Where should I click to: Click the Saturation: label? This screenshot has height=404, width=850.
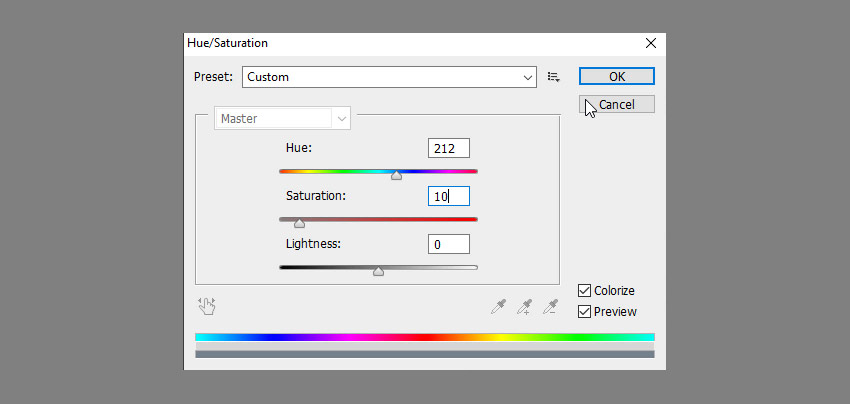(x=315, y=196)
